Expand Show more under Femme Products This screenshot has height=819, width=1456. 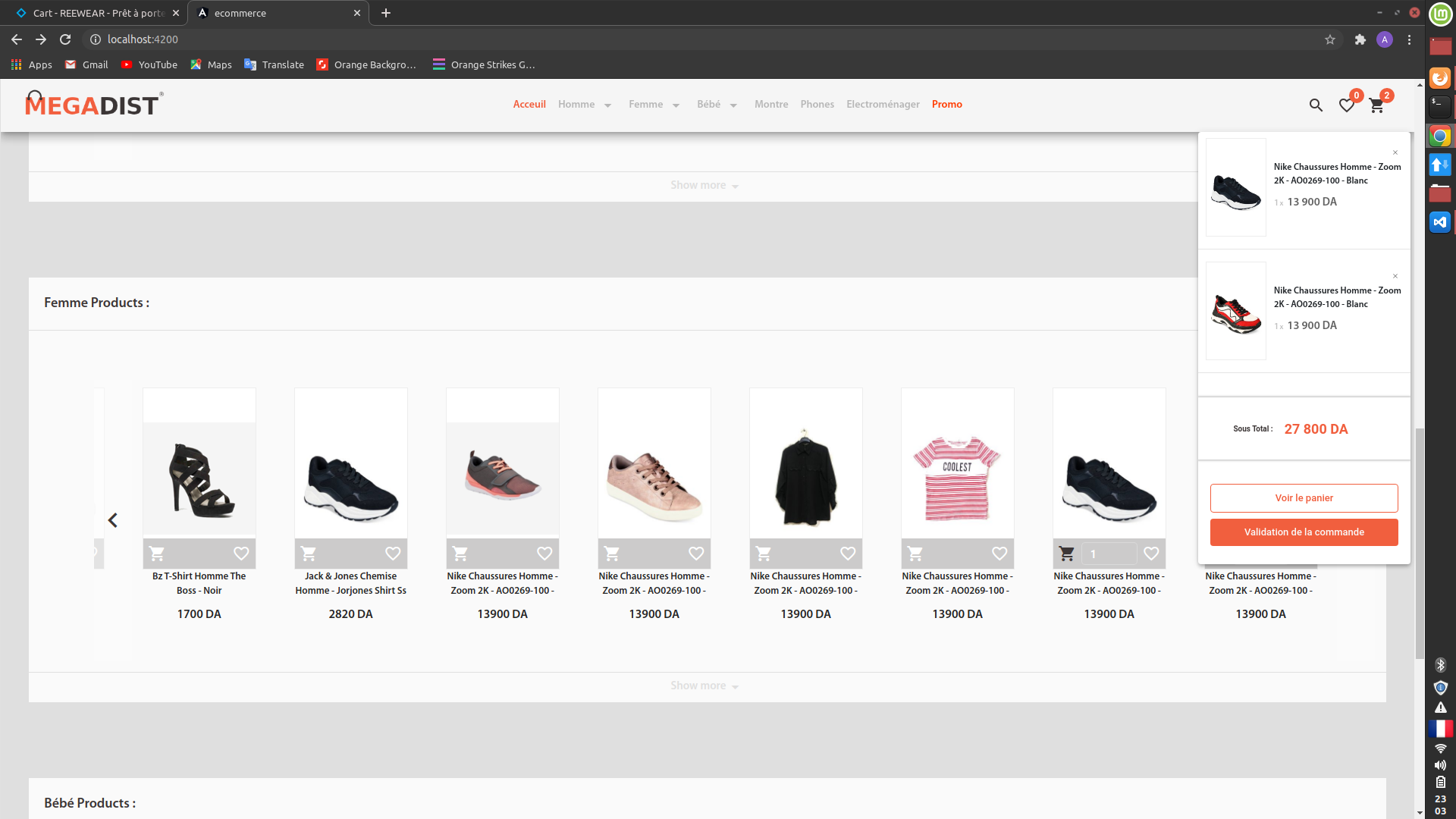(x=704, y=686)
